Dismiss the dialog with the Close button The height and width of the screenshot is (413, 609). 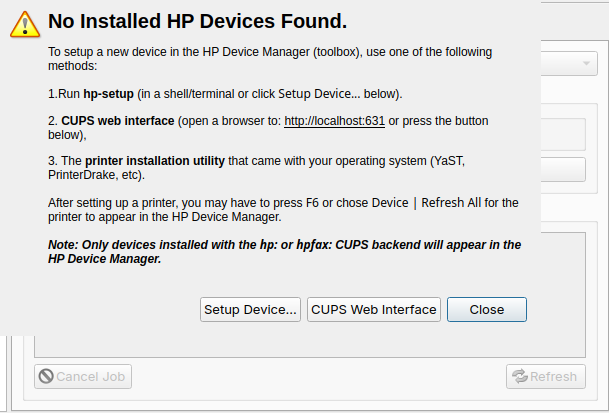click(486, 310)
